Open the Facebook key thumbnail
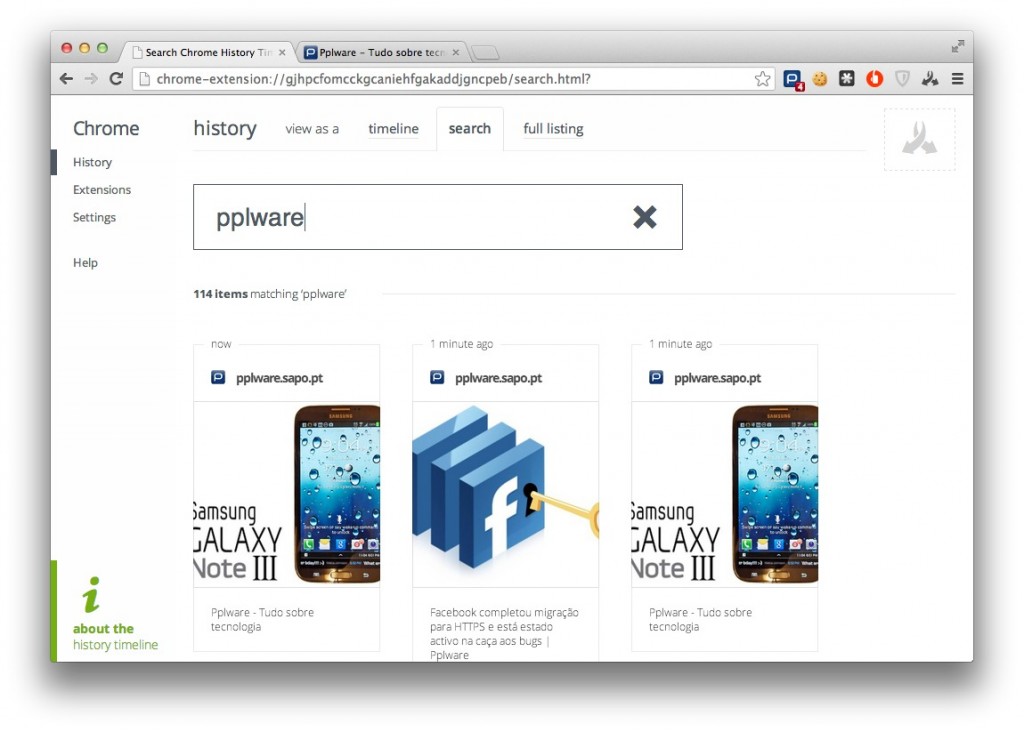The width and height of the screenshot is (1024, 732). pyautogui.click(x=505, y=494)
